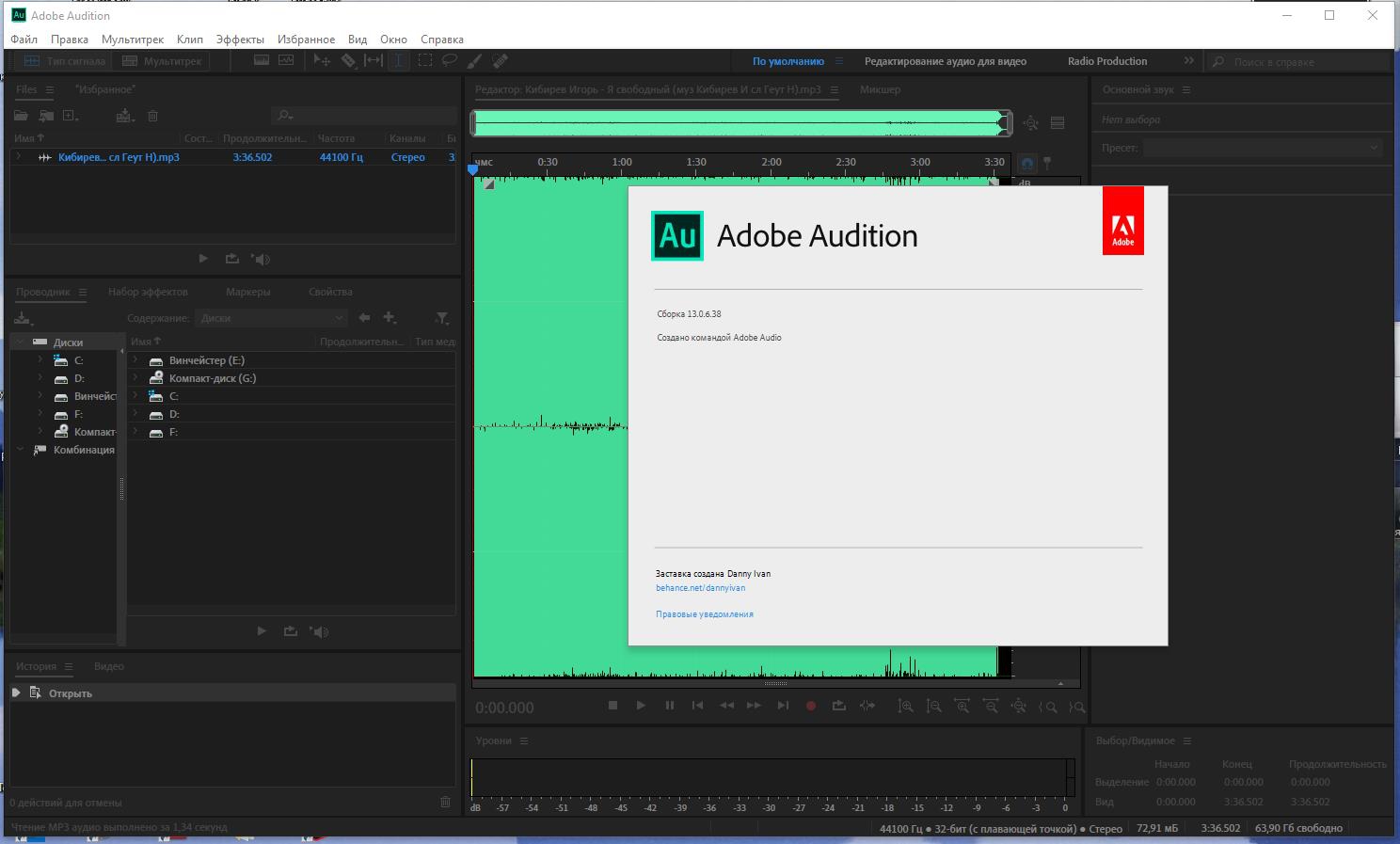Open workspace overflow chevrons menu

1188,61
